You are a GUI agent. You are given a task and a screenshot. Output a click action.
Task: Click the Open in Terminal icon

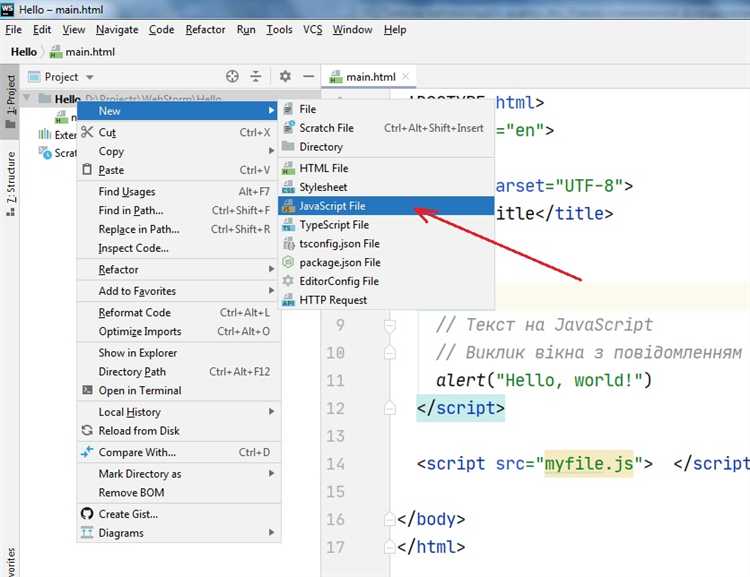87,390
